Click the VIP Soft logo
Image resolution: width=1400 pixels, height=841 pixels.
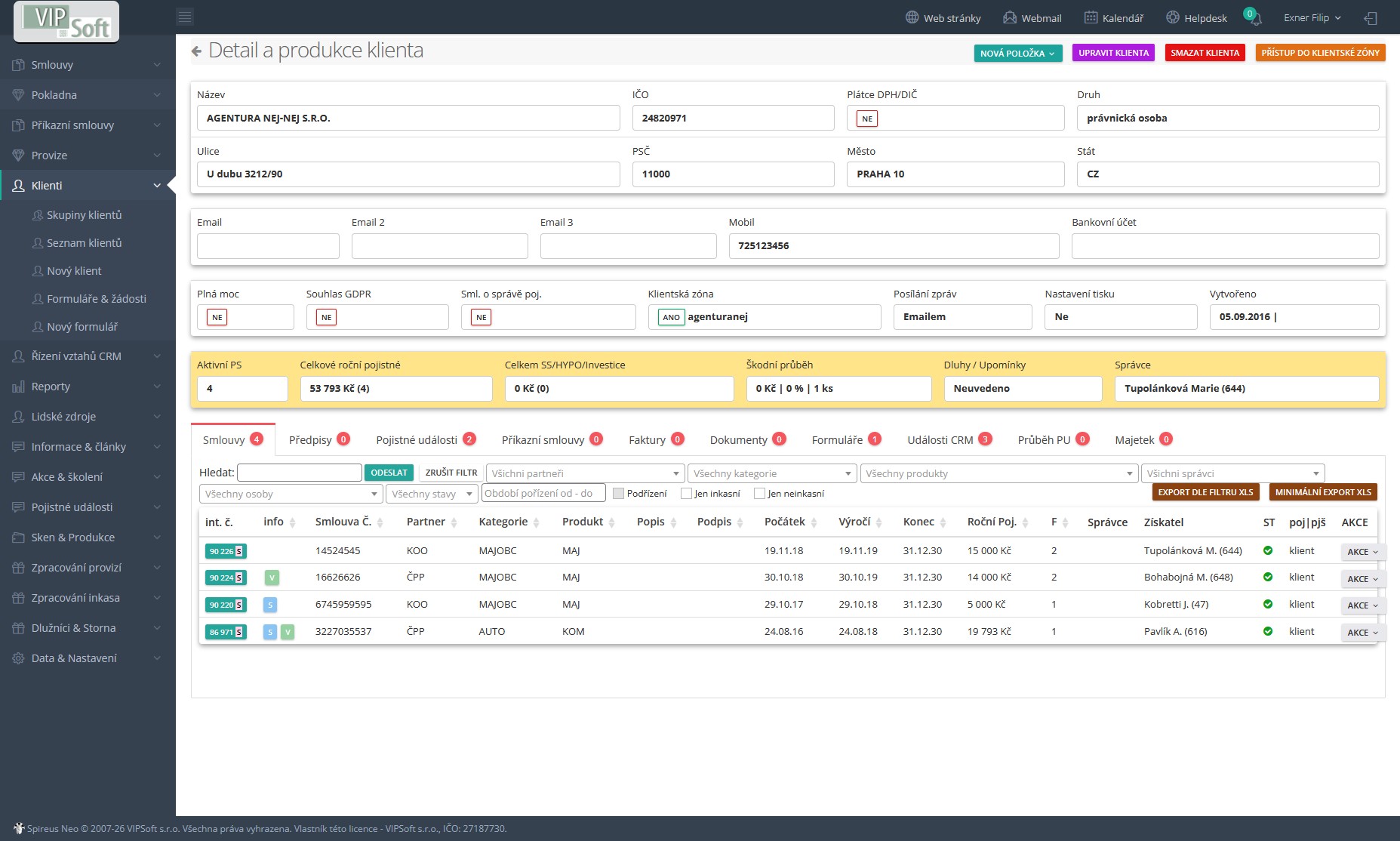pyautogui.click(x=66, y=21)
